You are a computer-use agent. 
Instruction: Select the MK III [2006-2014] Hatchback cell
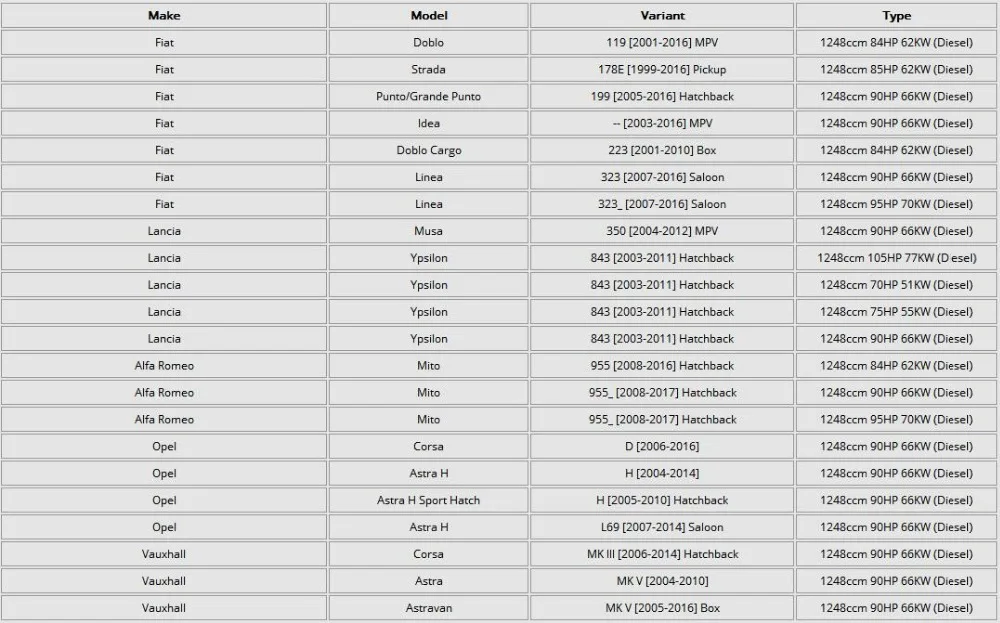[x=662, y=554]
